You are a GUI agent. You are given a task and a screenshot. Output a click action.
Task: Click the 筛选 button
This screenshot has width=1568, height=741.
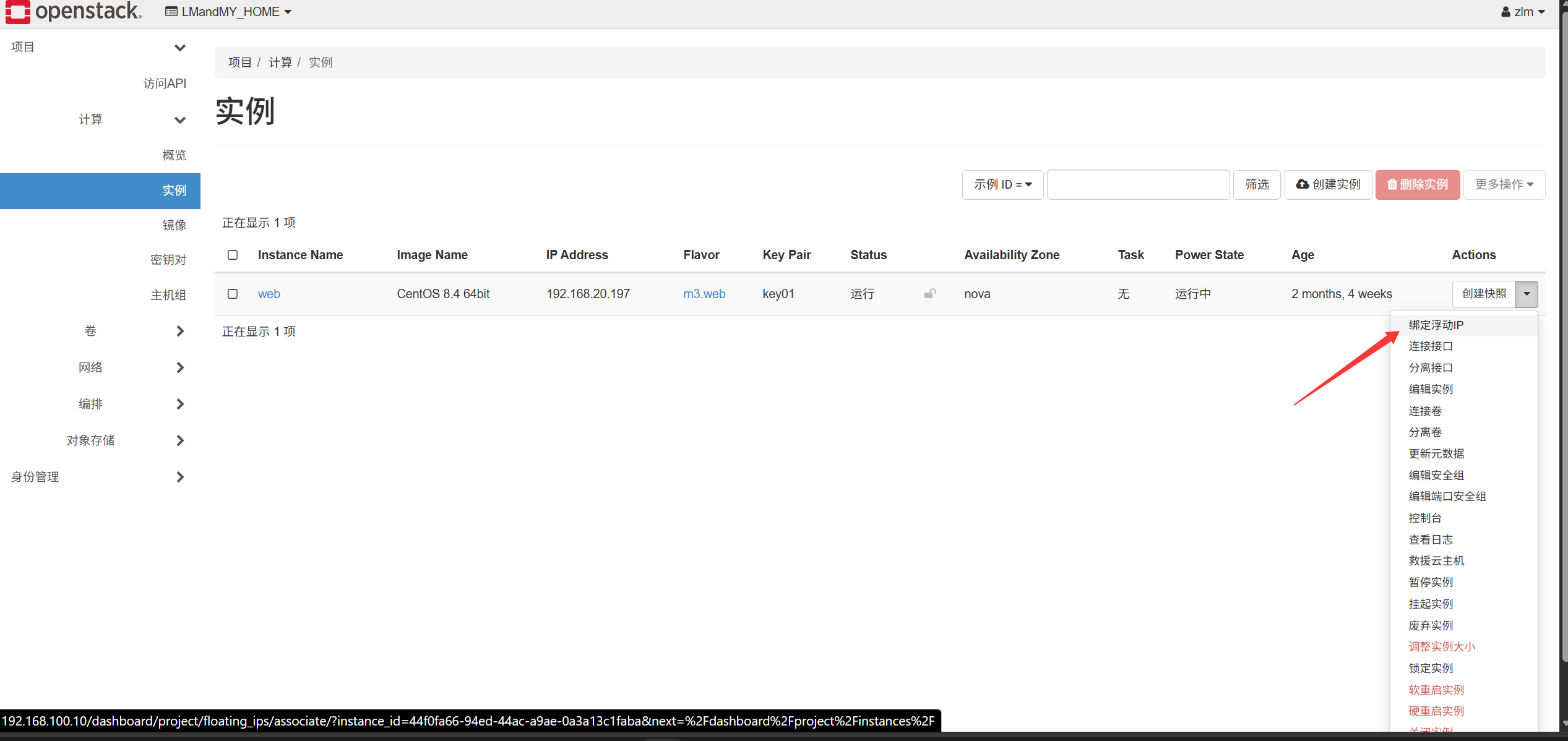point(1257,184)
